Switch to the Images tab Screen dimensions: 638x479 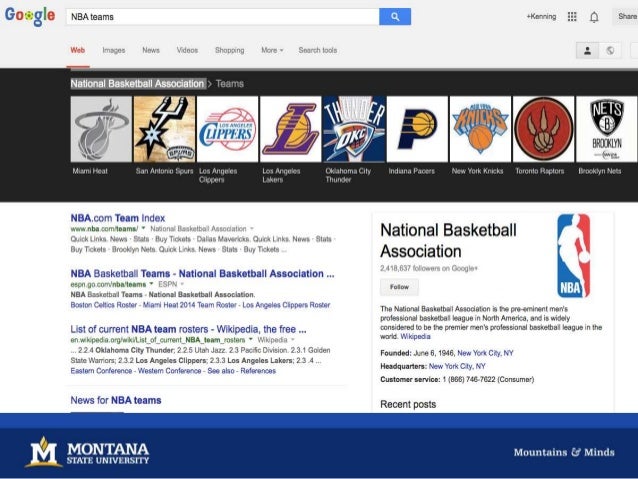pos(114,50)
